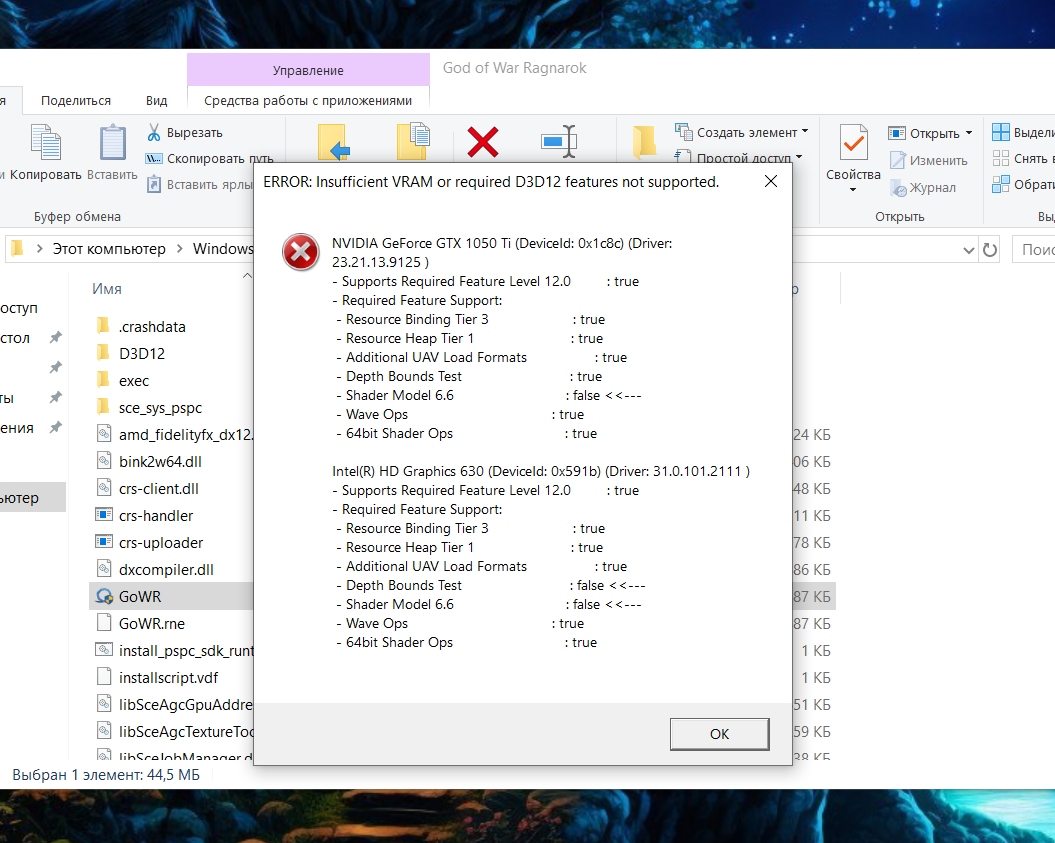This screenshot has height=843, width=1055.
Task: Close the D3D12 error dialog
Action: click(x=770, y=182)
